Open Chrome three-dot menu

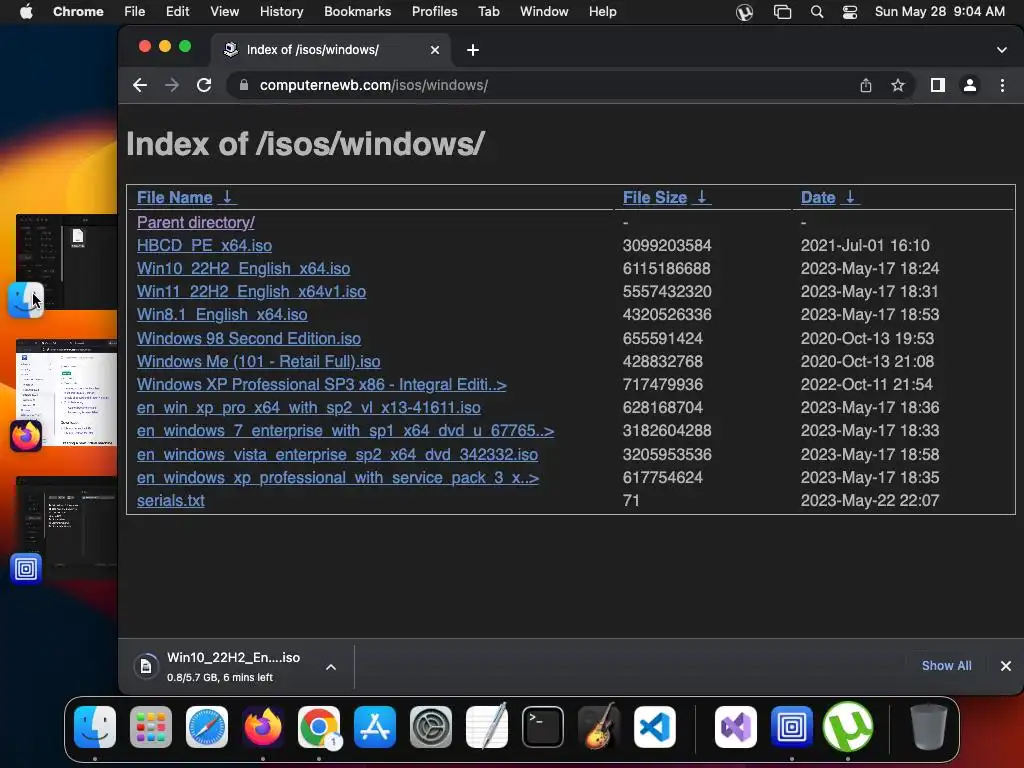1002,85
